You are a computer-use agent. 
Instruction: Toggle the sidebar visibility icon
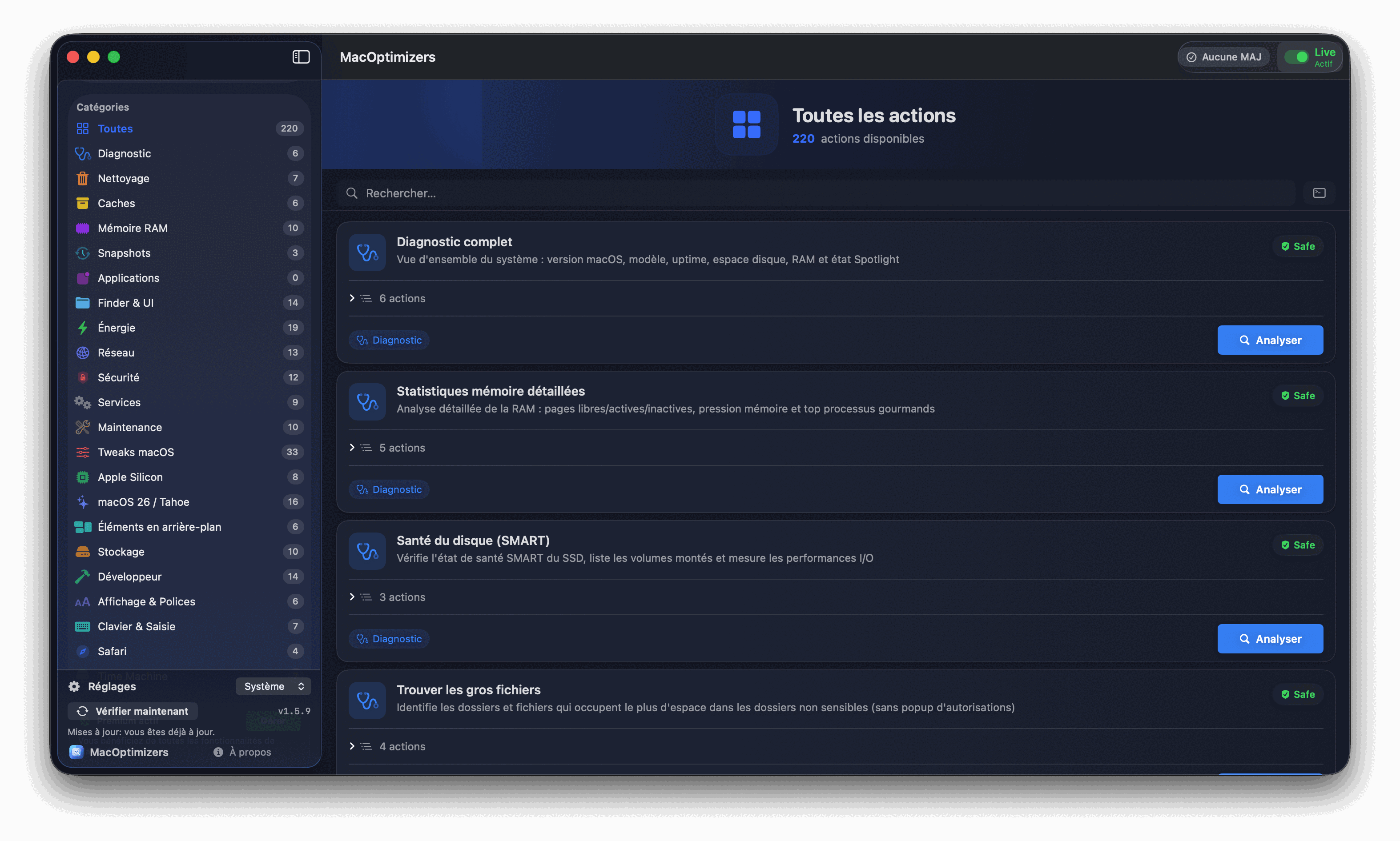pyautogui.click(x=301, y=56)
